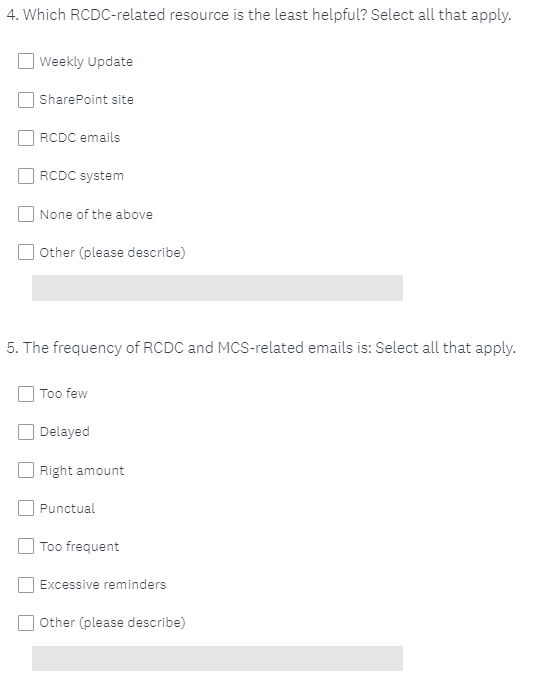Tick question 5's Other (please describe) checkbox
This screenshot has height=690, width=547.
point(26,622)
